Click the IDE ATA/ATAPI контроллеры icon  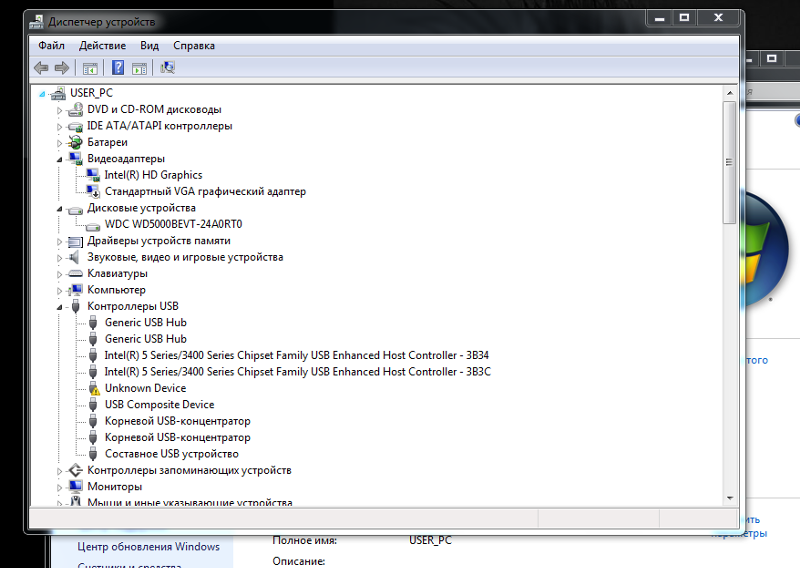[x=76, y=126]
